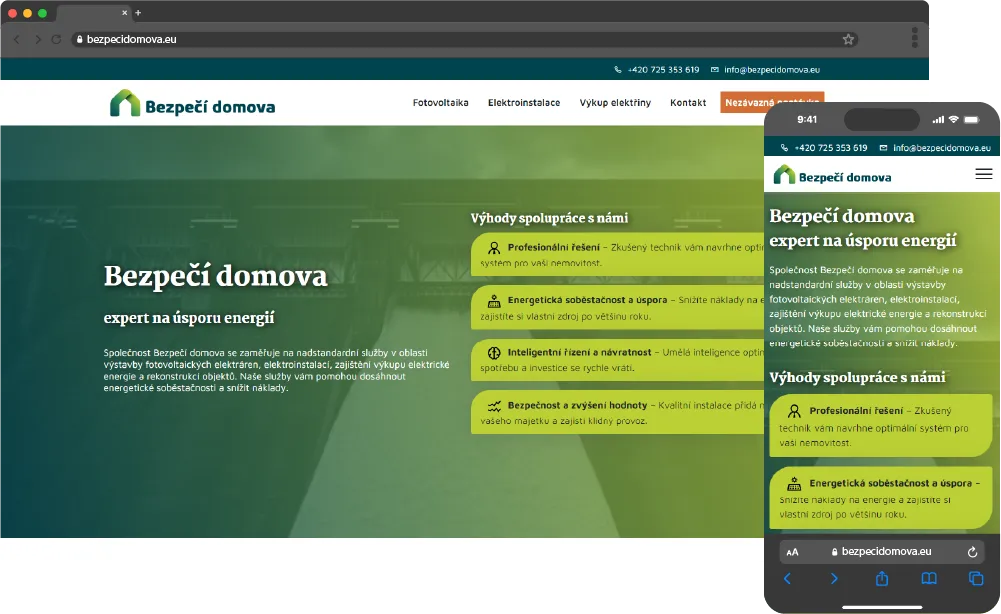Open the Kontakt page
This screenshot has width=1001, height=614.
click(688, 103)
